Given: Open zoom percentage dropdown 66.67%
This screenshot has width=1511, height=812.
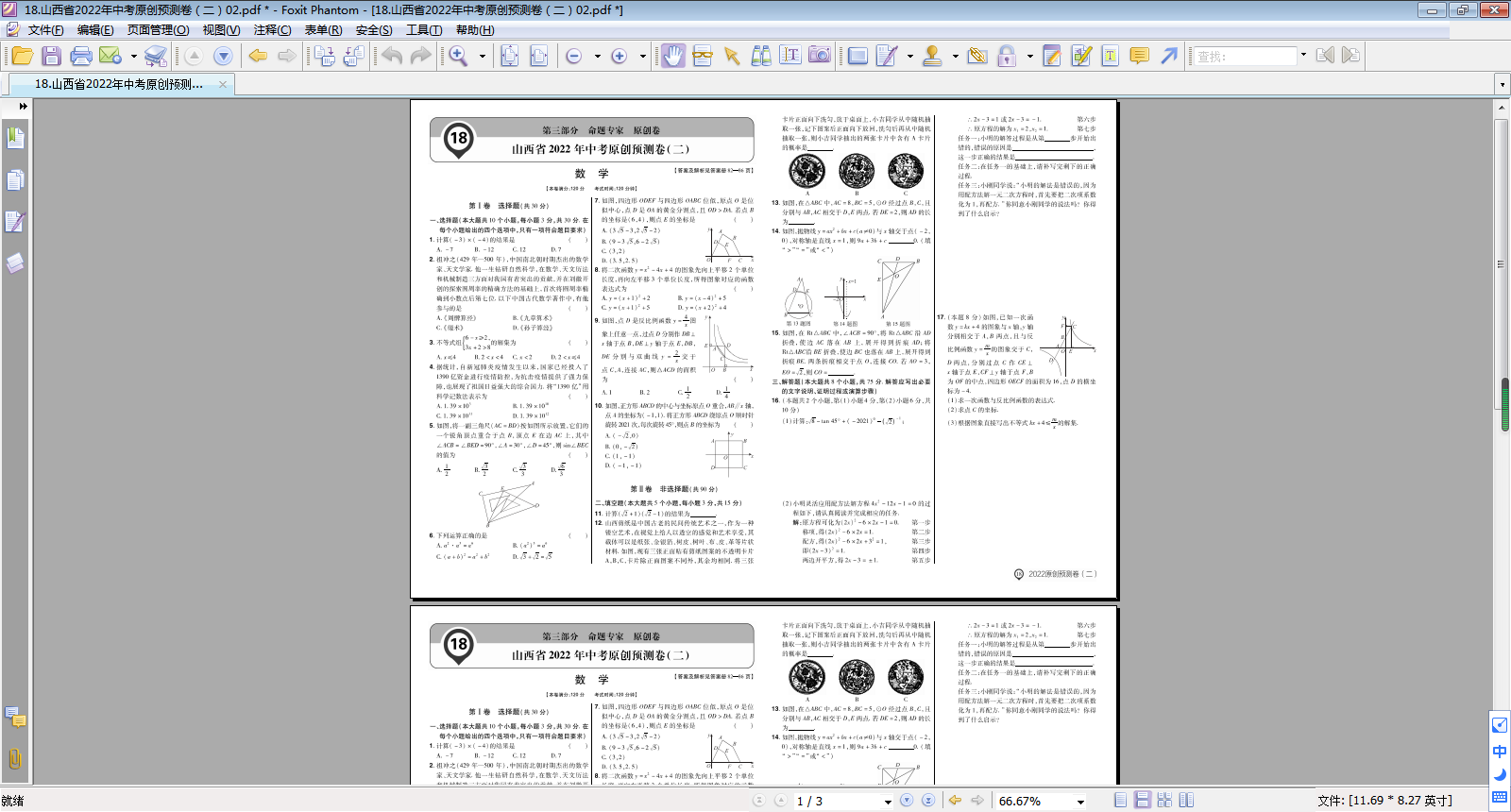Looking at the screenshot, I should (x=1080, y=801).
